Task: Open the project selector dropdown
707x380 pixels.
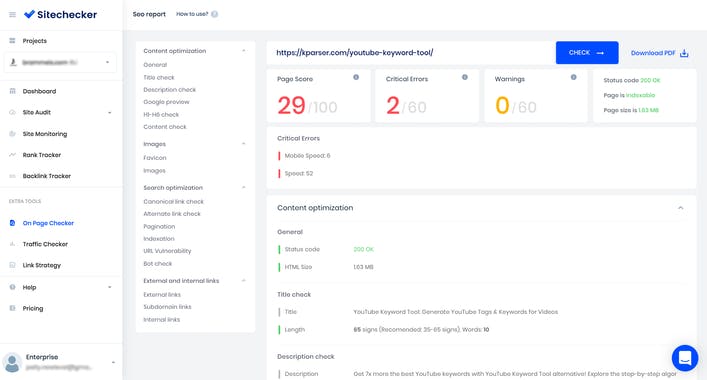Action: coord(60,62)
